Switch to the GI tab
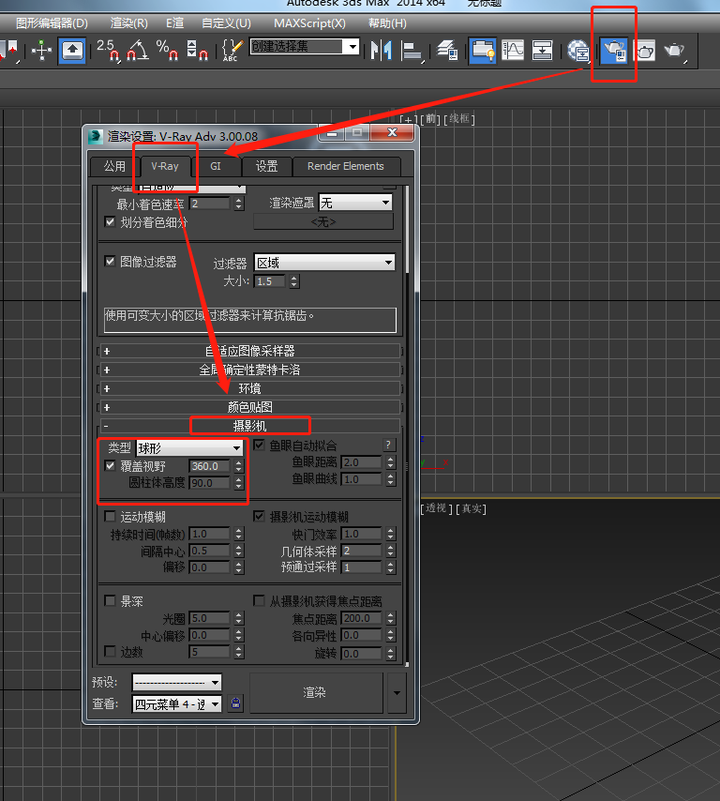Viewport: 720px width, 801px height. 216,166
